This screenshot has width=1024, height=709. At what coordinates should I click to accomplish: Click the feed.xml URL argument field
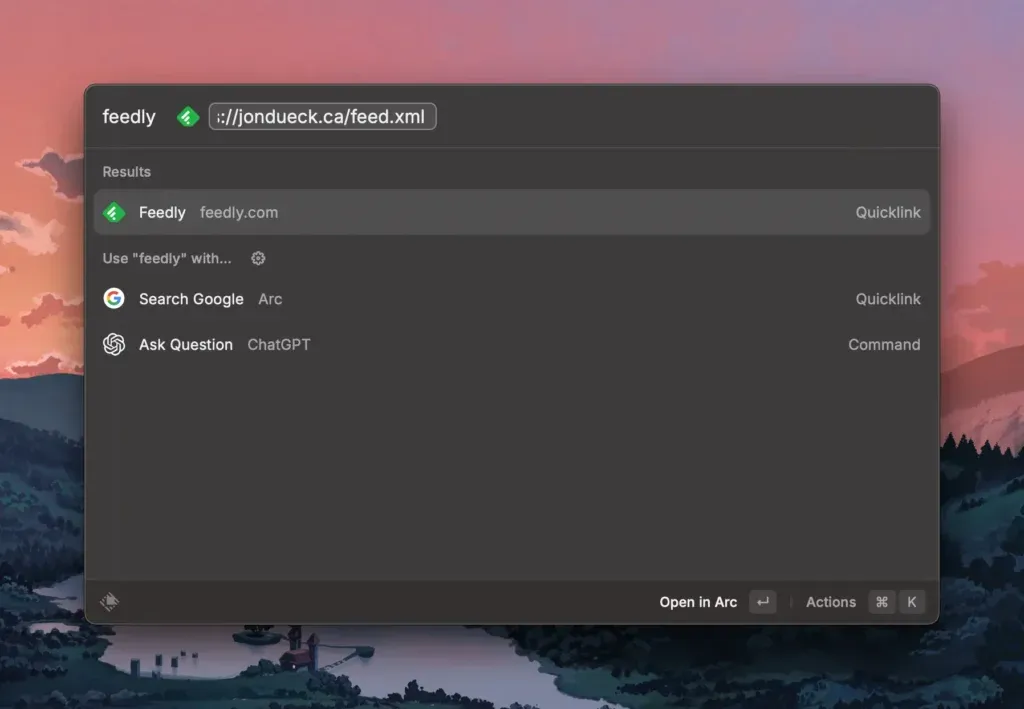point(323,116)
